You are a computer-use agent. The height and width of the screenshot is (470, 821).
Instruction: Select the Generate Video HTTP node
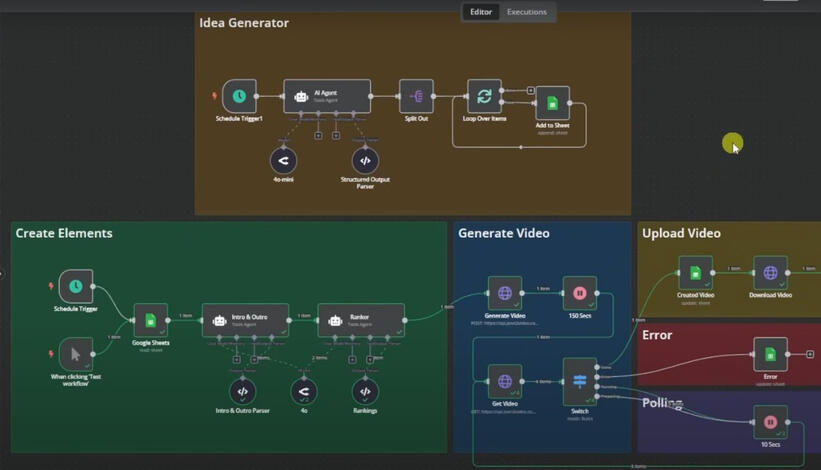click(x=504, y=294)
